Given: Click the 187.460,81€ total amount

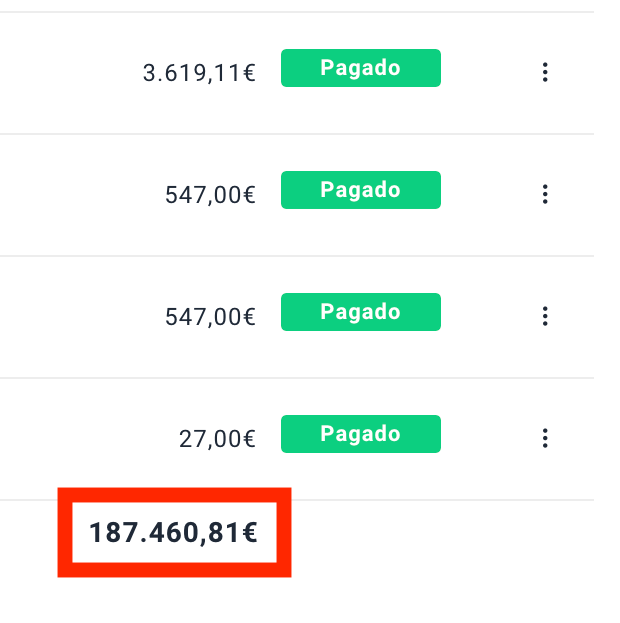Looking at the screenshot, I should pyautogui.click(x=174, y=533).
